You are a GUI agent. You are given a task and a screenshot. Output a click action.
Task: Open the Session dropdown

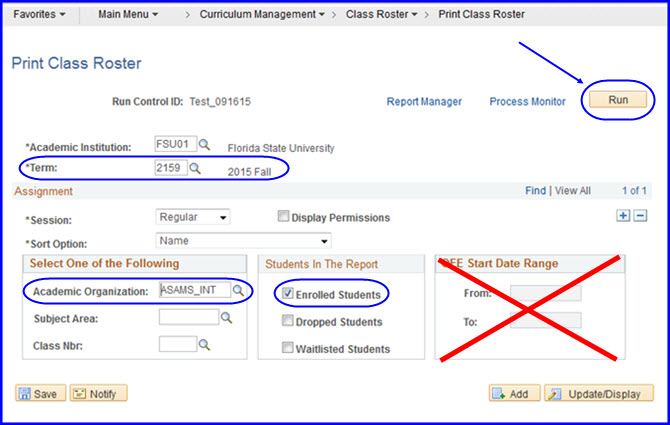[193, 217]
